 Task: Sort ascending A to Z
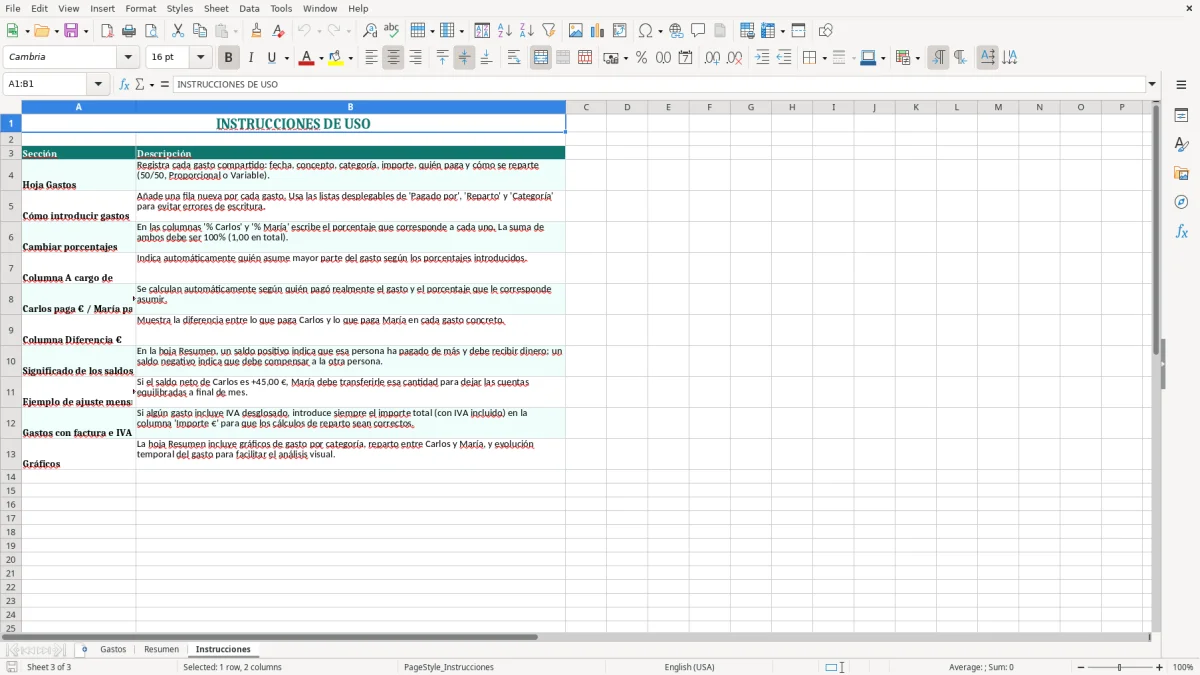(505, 31)
